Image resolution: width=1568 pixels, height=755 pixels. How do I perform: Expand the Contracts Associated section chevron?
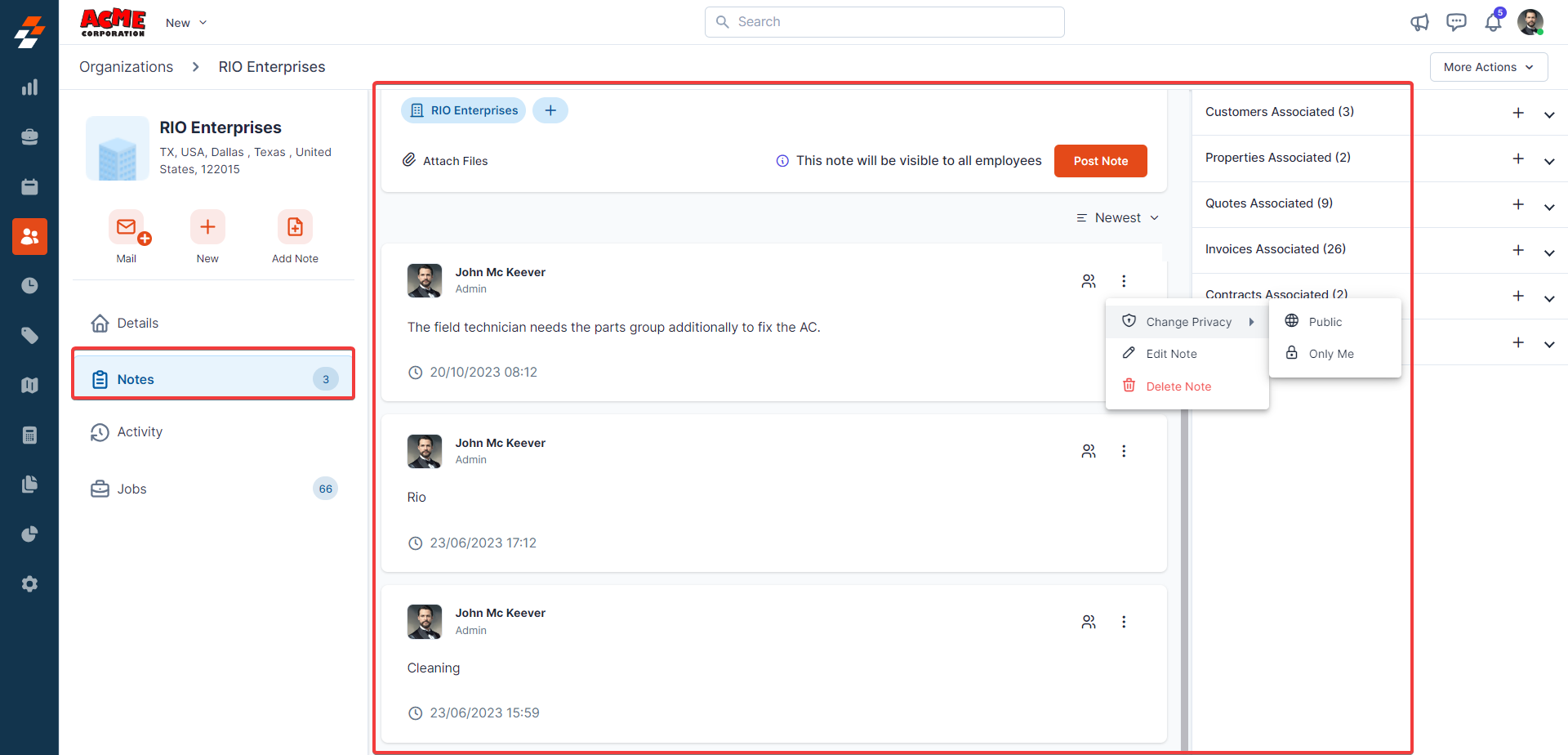[1549, 298]
